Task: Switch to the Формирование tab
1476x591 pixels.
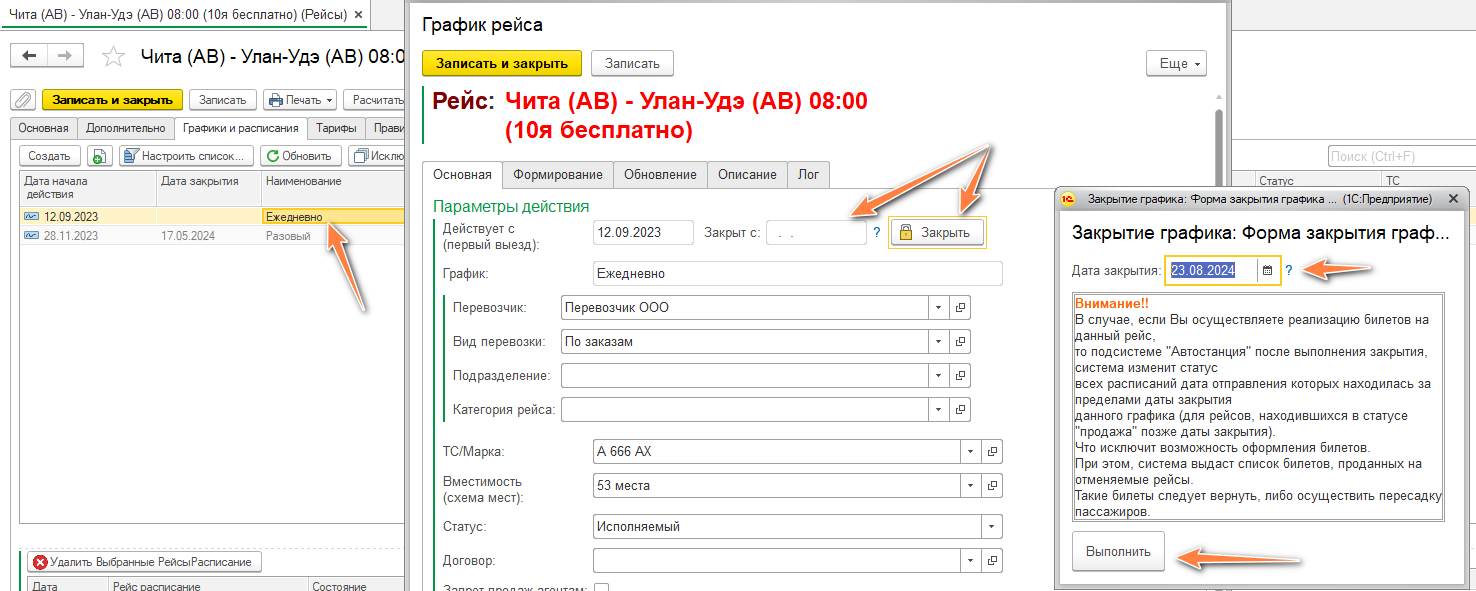Action: click(557, 174)
